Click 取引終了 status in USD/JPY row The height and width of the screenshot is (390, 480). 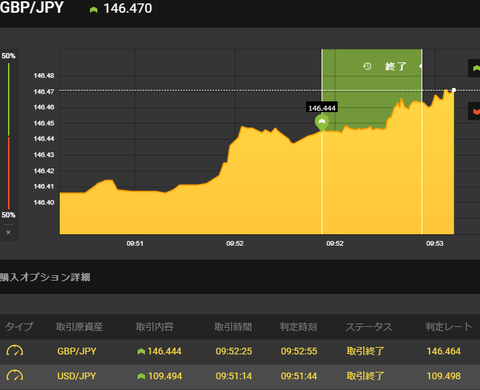(x=365, y=376)
